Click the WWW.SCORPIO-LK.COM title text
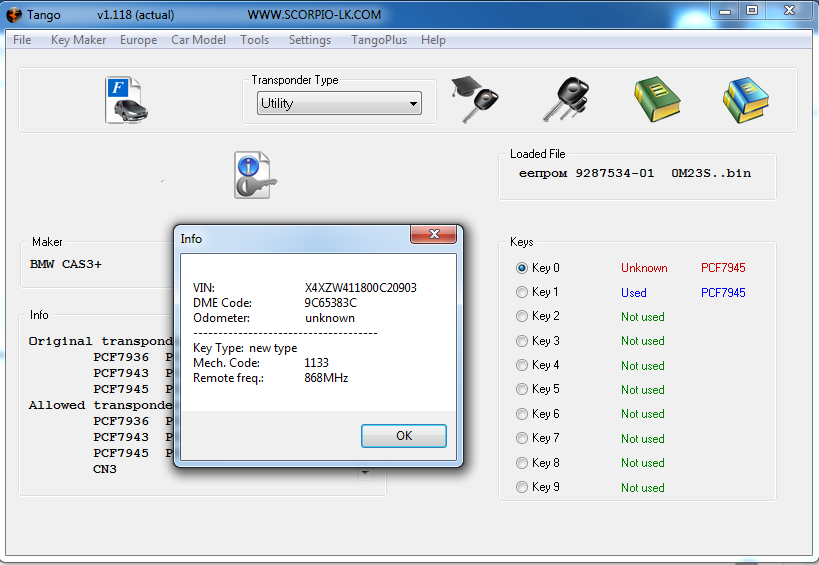Image resolution: width=819 pixels, height=565 pixels. coord(314,15)
